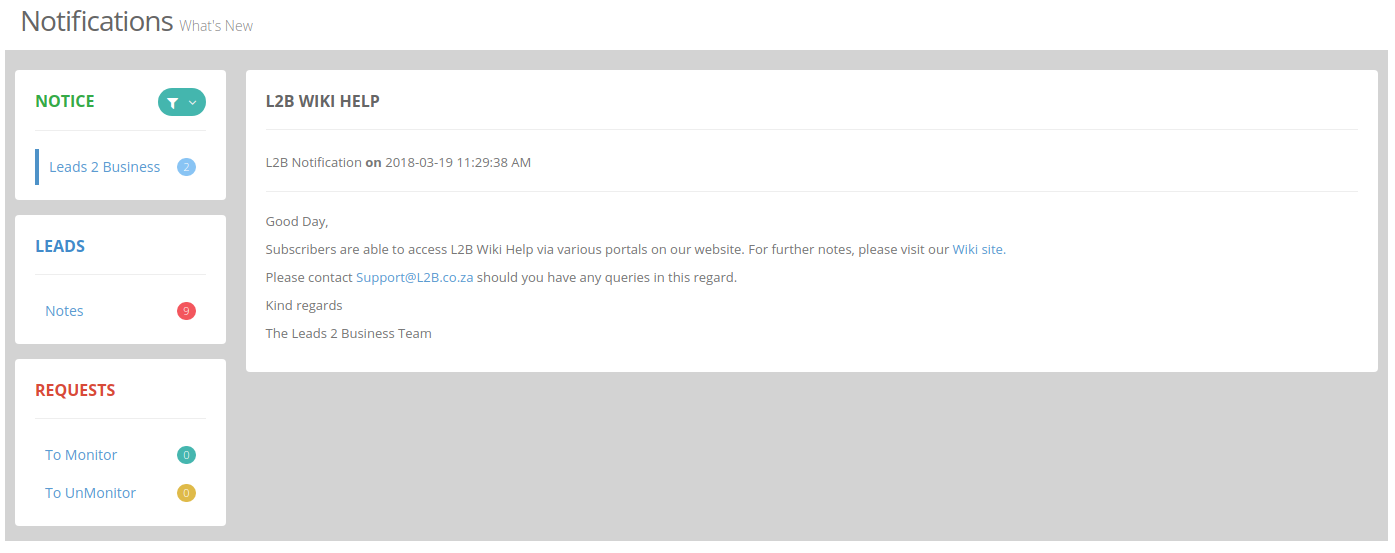The width and height of the screenshot is (1395, 553).
Task: Click the red Notes badge showing 9
Action: click(186, 311)
